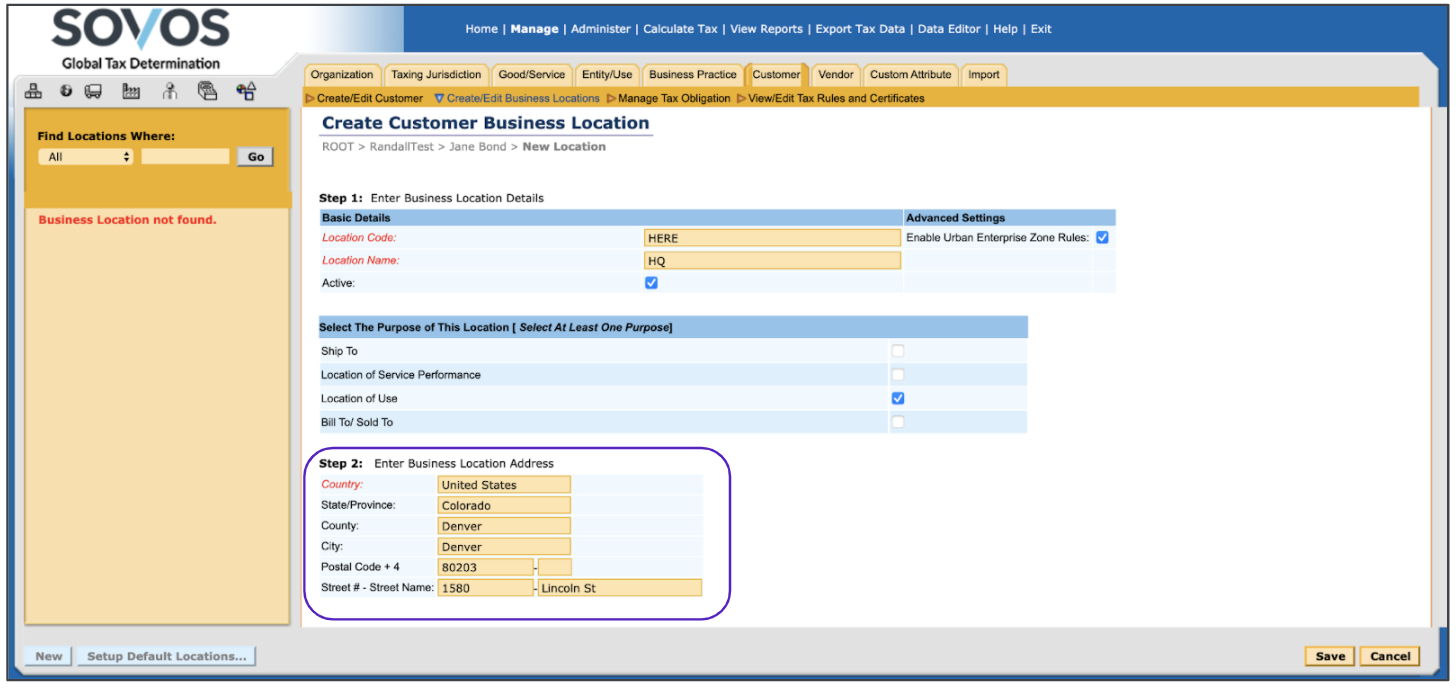Toggle Enable Urban Enterprise Zone Rules checkbox

click(1102, 238)
